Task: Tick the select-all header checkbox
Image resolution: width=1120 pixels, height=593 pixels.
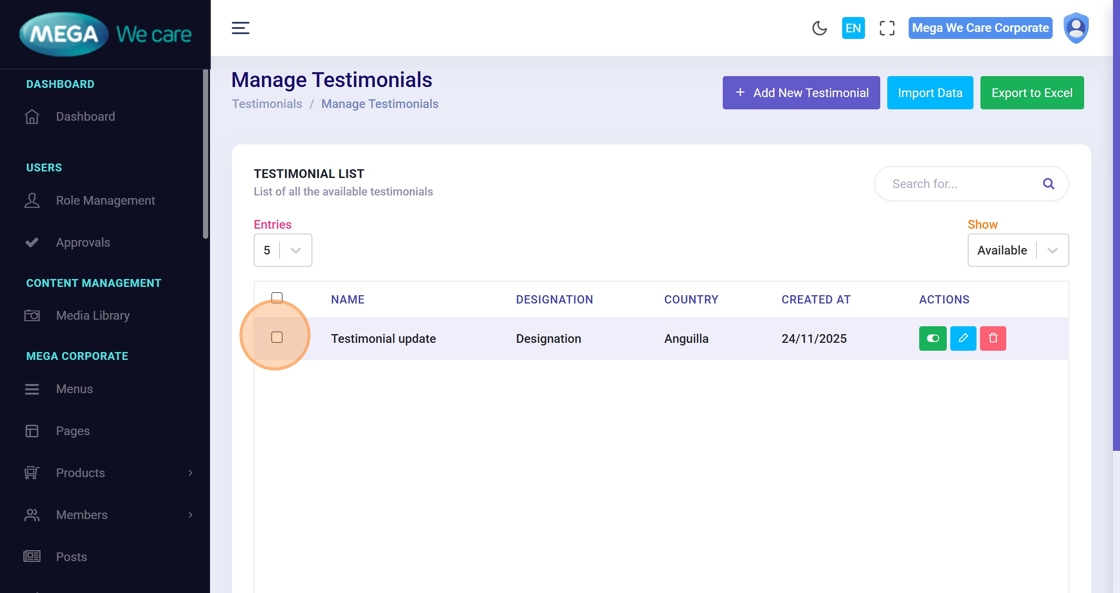Action: pos(277,298)
